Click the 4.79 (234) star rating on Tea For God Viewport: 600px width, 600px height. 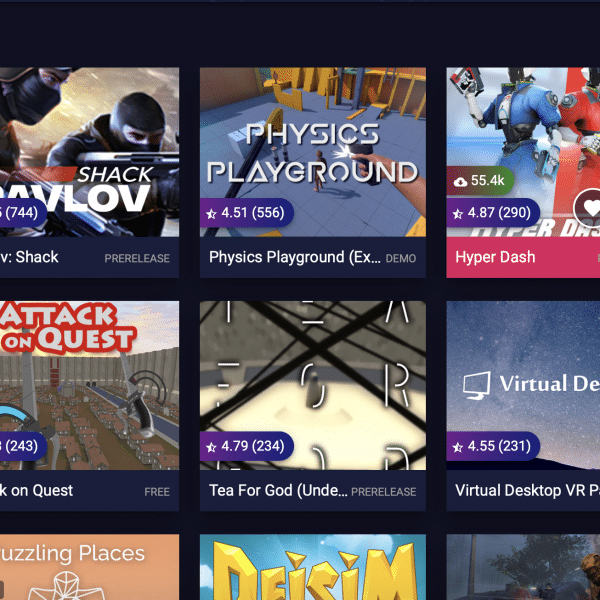point(246,446)
